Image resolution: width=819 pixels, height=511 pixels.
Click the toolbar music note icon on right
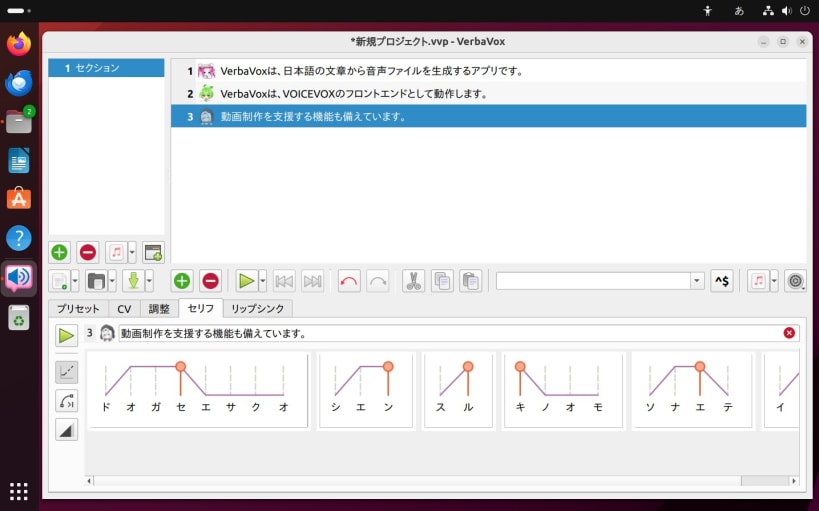coord(758,281)
